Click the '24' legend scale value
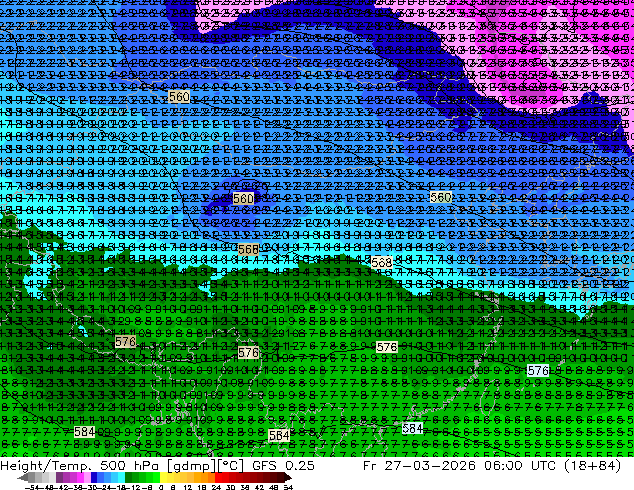 pyautogui.click(x=216, y=487)
